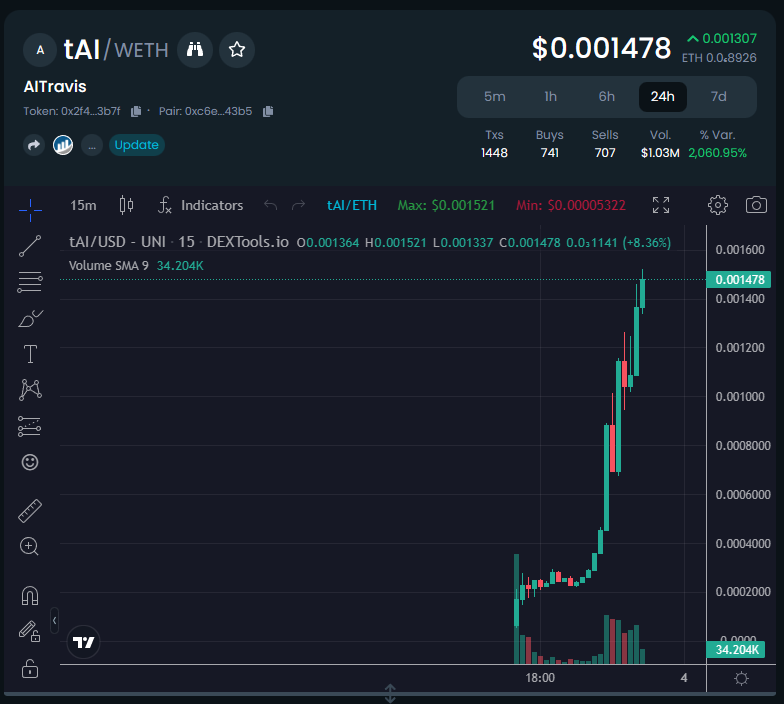Viewport: 784px width, 704px height.
Task: Click the AITravis token name
Action: (x=55, y=86)
